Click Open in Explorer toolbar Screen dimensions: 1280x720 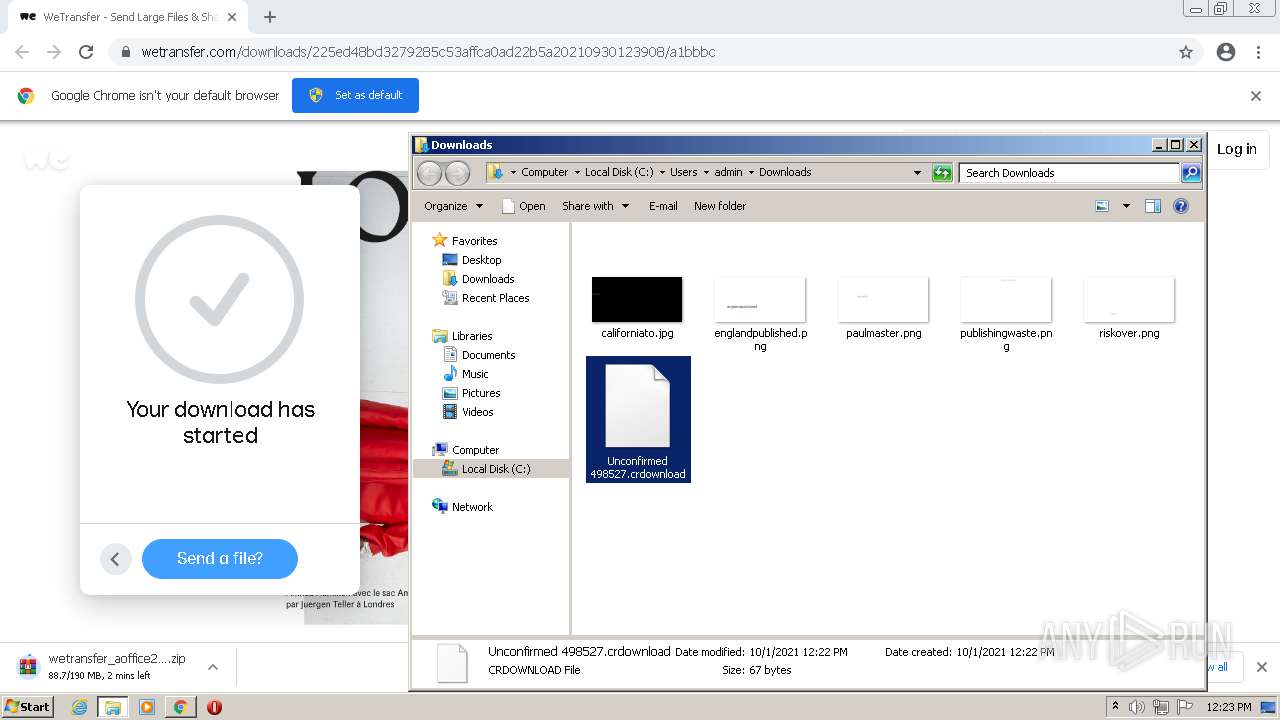coord(523,206)
